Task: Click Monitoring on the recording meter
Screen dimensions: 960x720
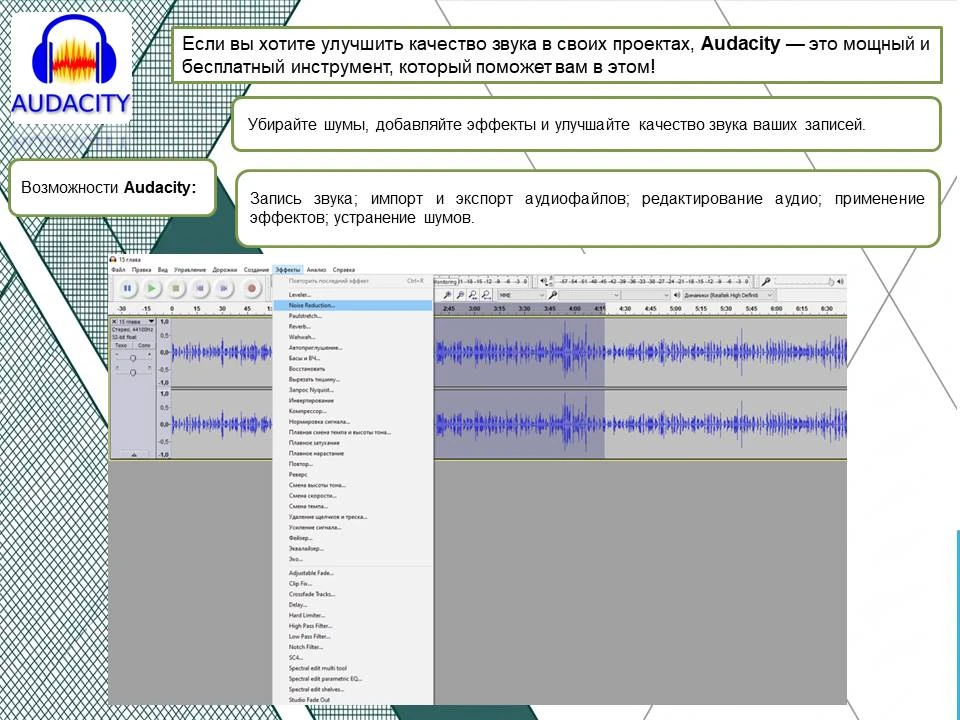Action: [x=446, y=282]
